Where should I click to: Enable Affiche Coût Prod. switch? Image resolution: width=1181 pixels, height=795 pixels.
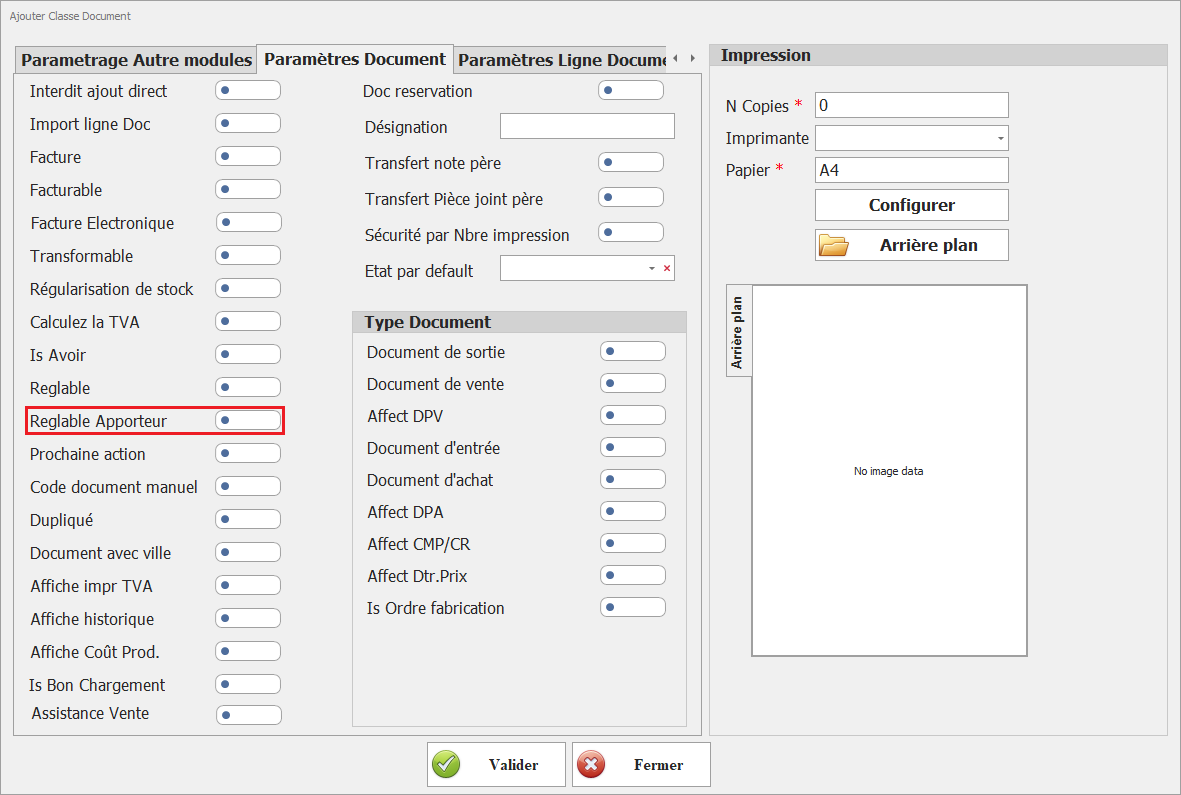pyautogui.click(x=248, y=651)
